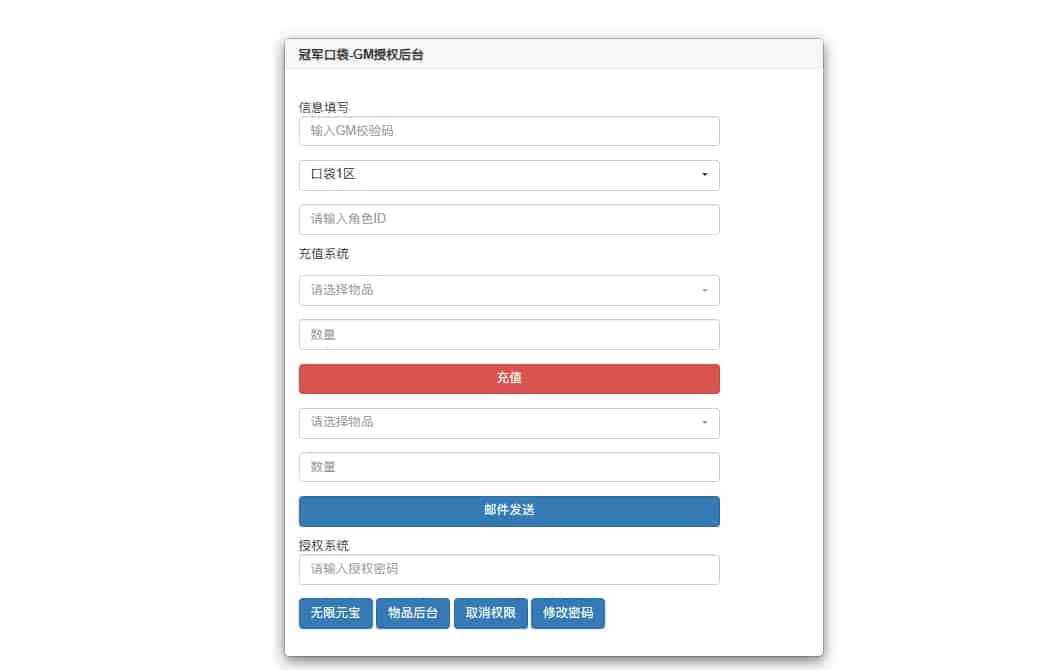Open 物品后台 via its button

[413, 613]
